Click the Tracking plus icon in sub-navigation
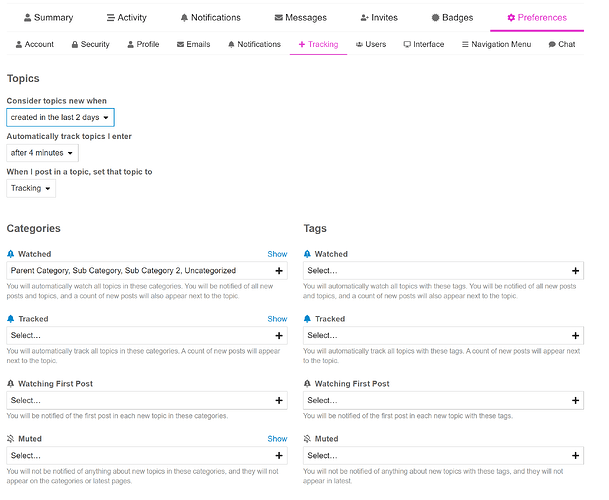The width and height of the screenshot is (609, 500). pyautogui.click(x=302, y=45)
